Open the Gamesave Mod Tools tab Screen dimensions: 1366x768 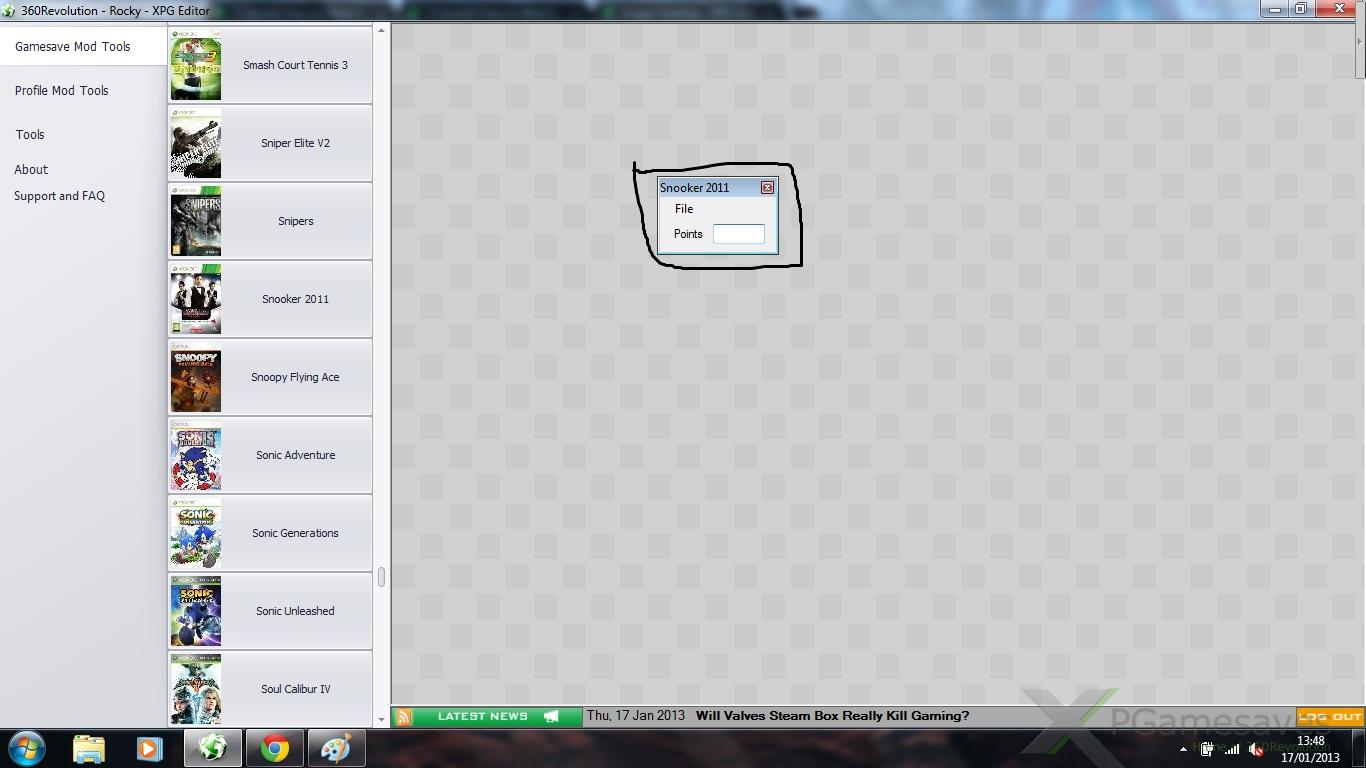coord(73,46)
